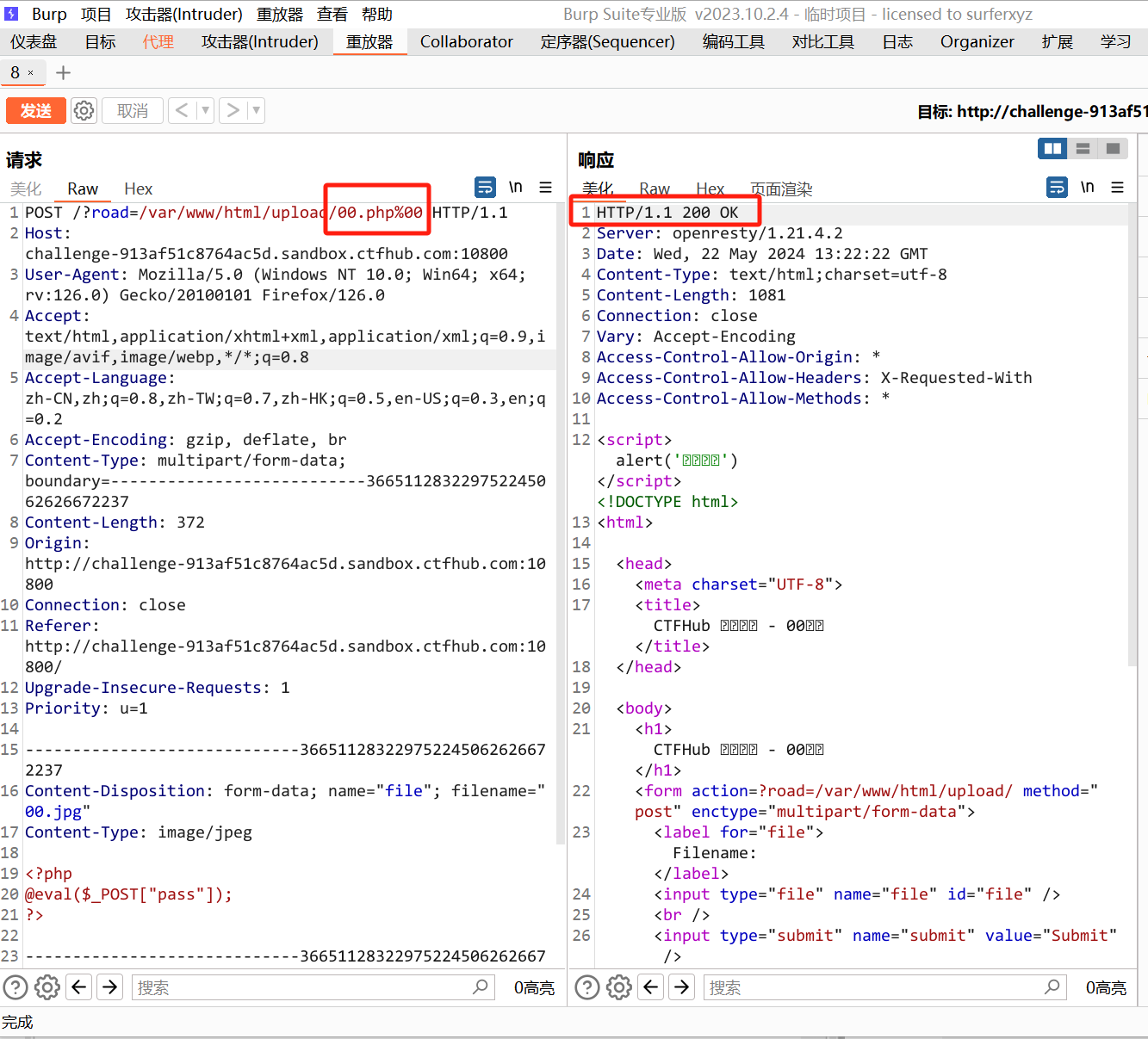Open the 项目 menu

[96, 15]
